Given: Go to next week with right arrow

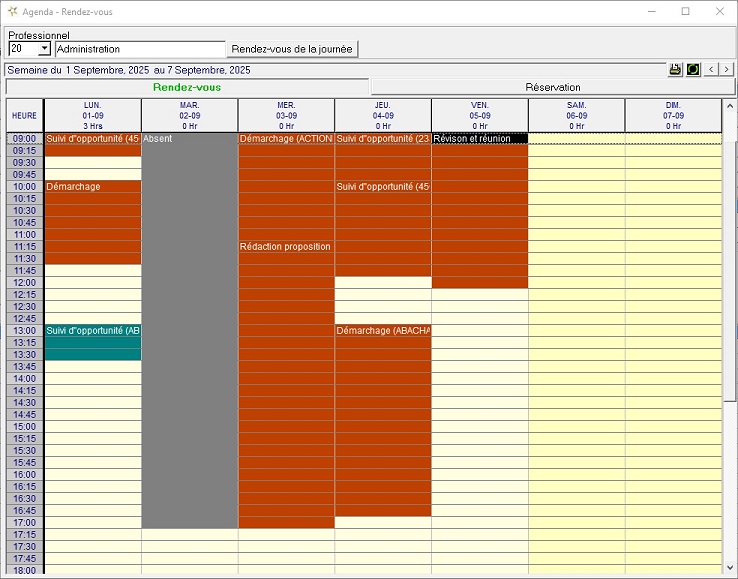Looking at the screenshot, I should [x=727, y=70].
